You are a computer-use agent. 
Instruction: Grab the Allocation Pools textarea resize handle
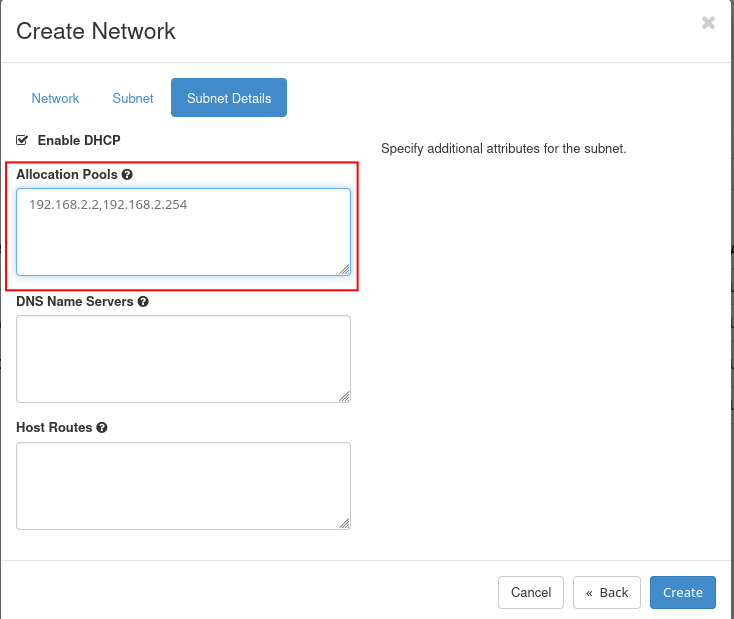click(x=344, y=268)
